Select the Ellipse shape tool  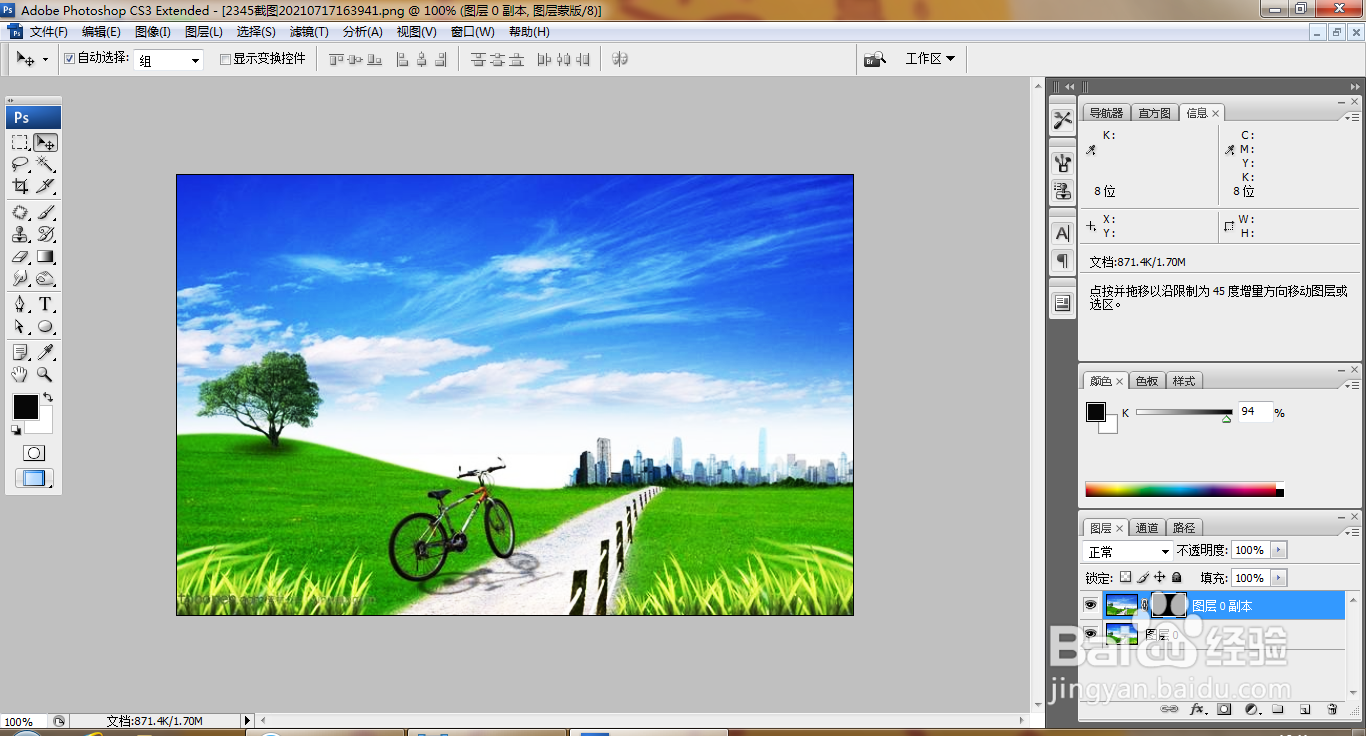46,327
